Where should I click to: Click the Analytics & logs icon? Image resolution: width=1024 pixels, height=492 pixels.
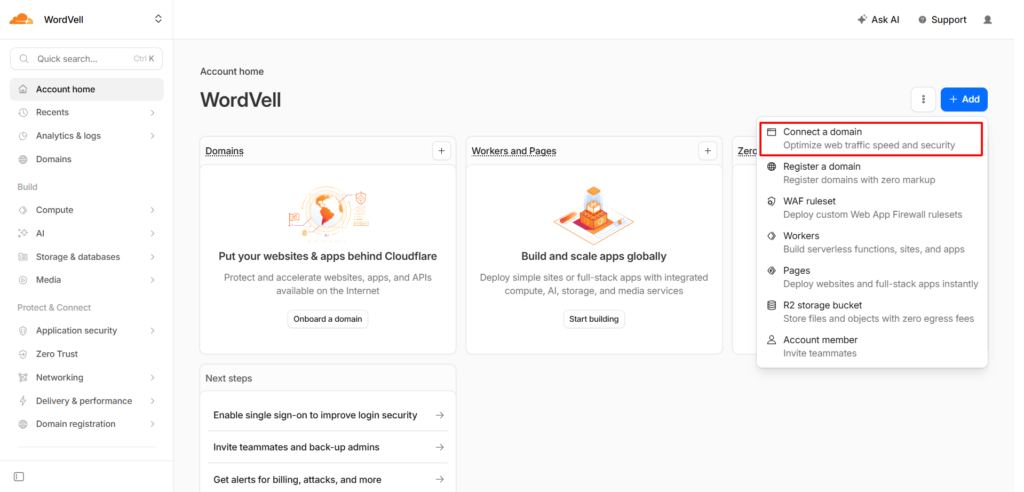tap(23, 136)
